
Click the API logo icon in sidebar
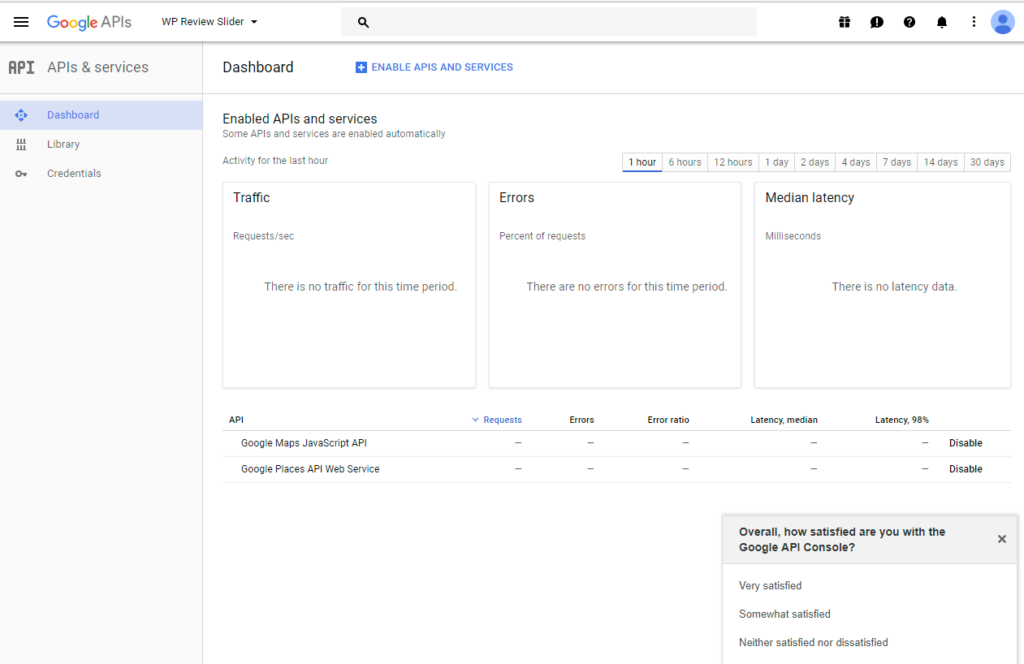tap(21, 67)
